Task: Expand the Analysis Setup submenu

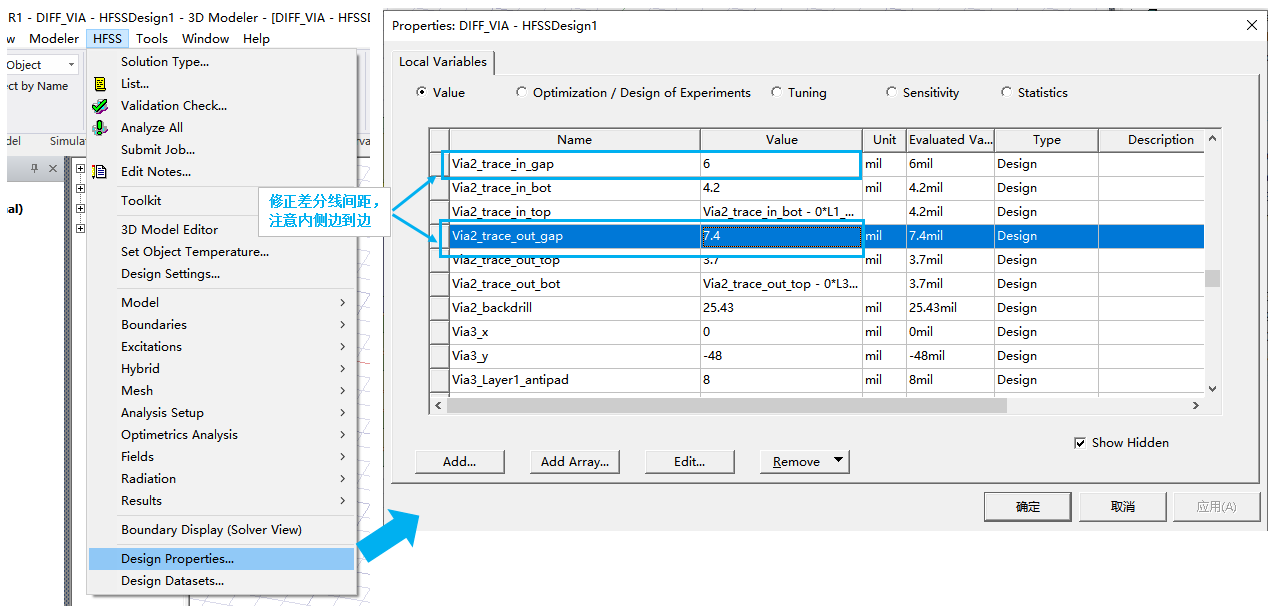Action: pos(342,413)
